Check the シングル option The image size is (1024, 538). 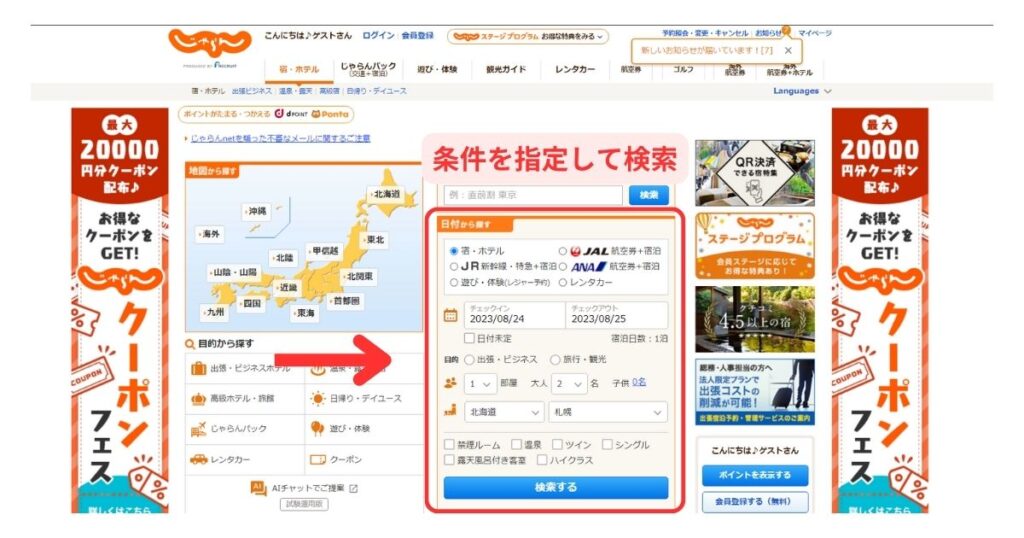[x=607, y=445]
